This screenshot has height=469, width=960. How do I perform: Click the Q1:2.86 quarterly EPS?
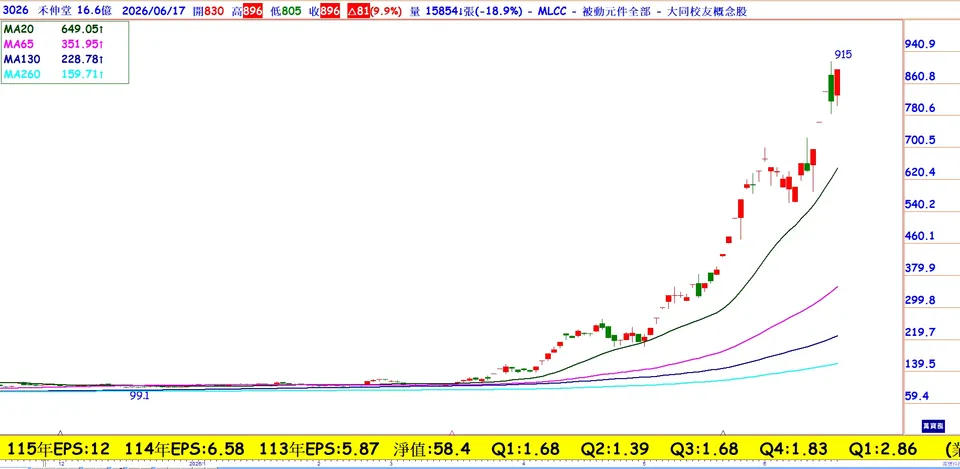[x=883, y=449]
